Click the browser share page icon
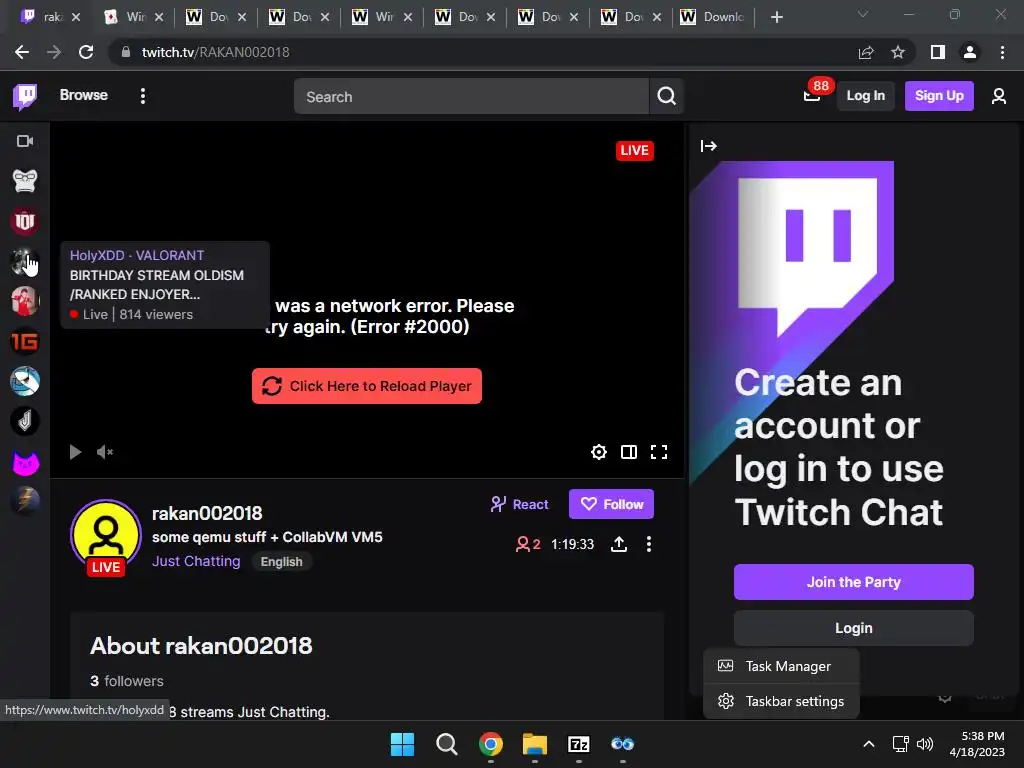Image resolution: width=1024 pixels, height=768 pixels. 866,52
